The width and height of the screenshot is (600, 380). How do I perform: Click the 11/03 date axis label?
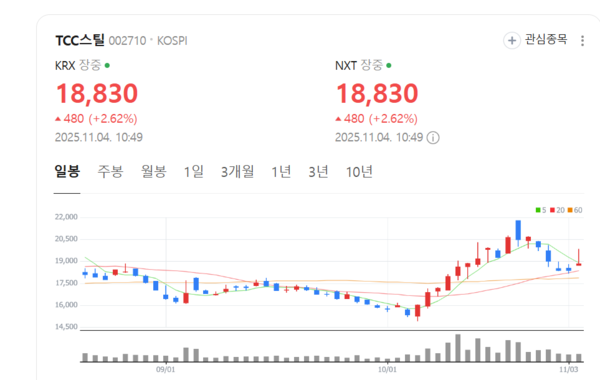(569, 369)
